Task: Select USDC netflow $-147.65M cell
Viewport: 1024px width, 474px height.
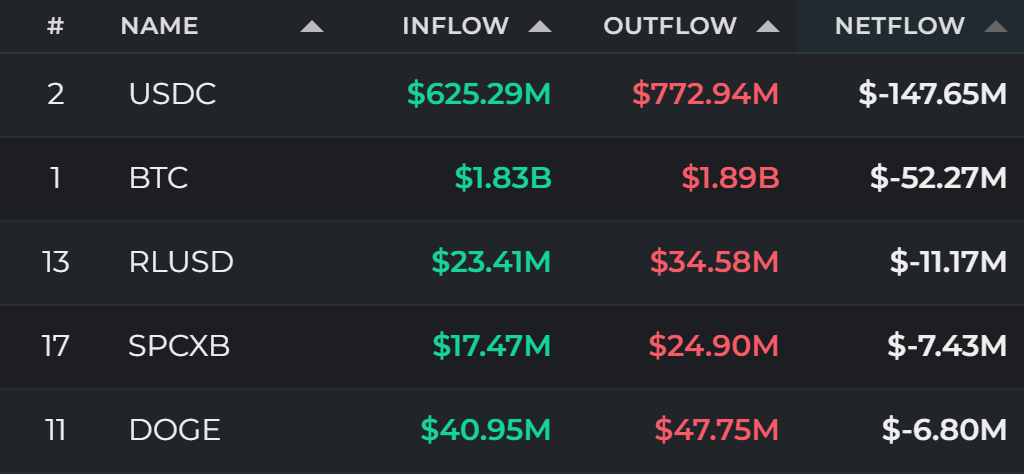Action: point(933,95)
